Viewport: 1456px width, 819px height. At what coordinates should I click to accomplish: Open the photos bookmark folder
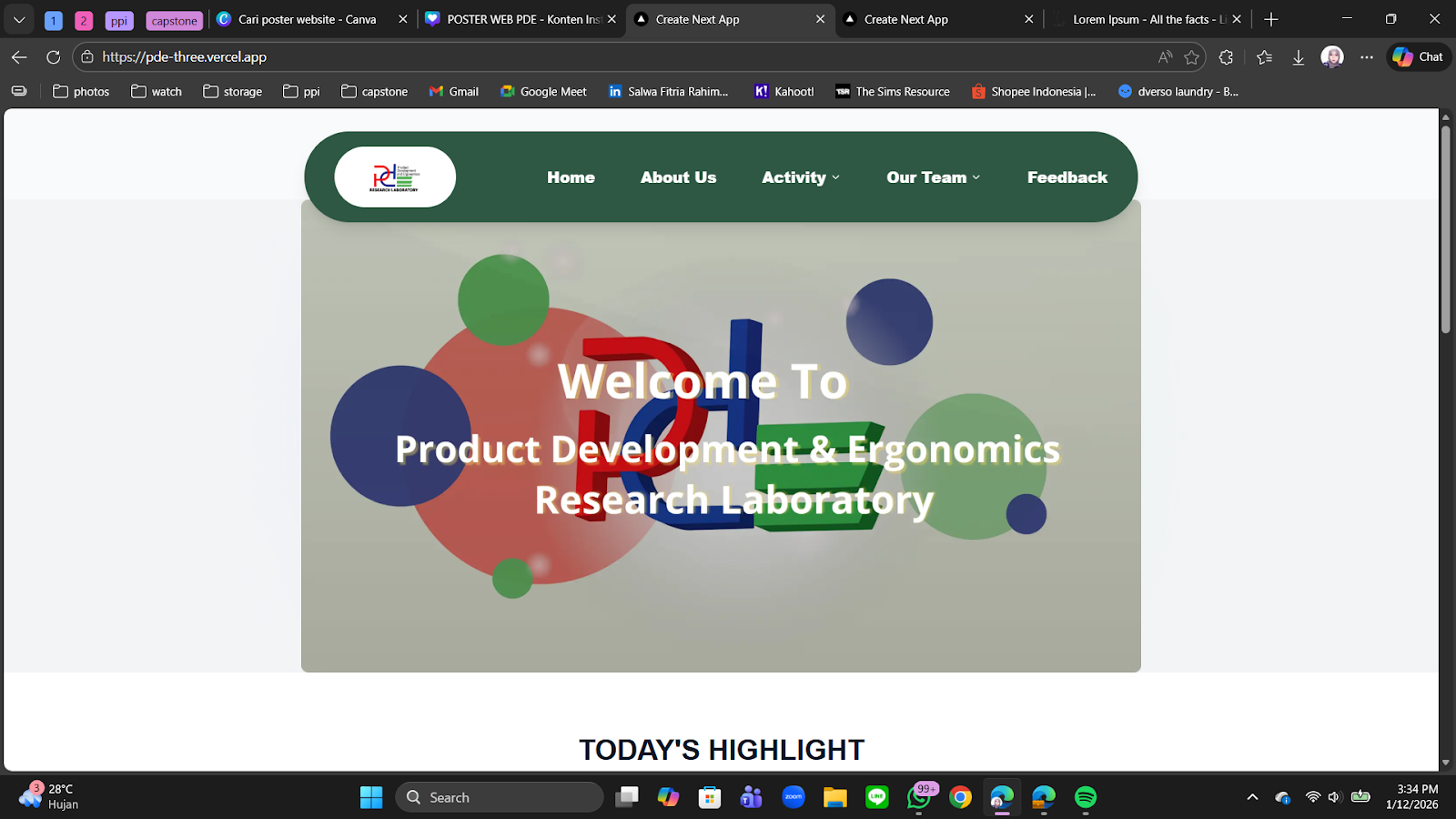(81, 91)
